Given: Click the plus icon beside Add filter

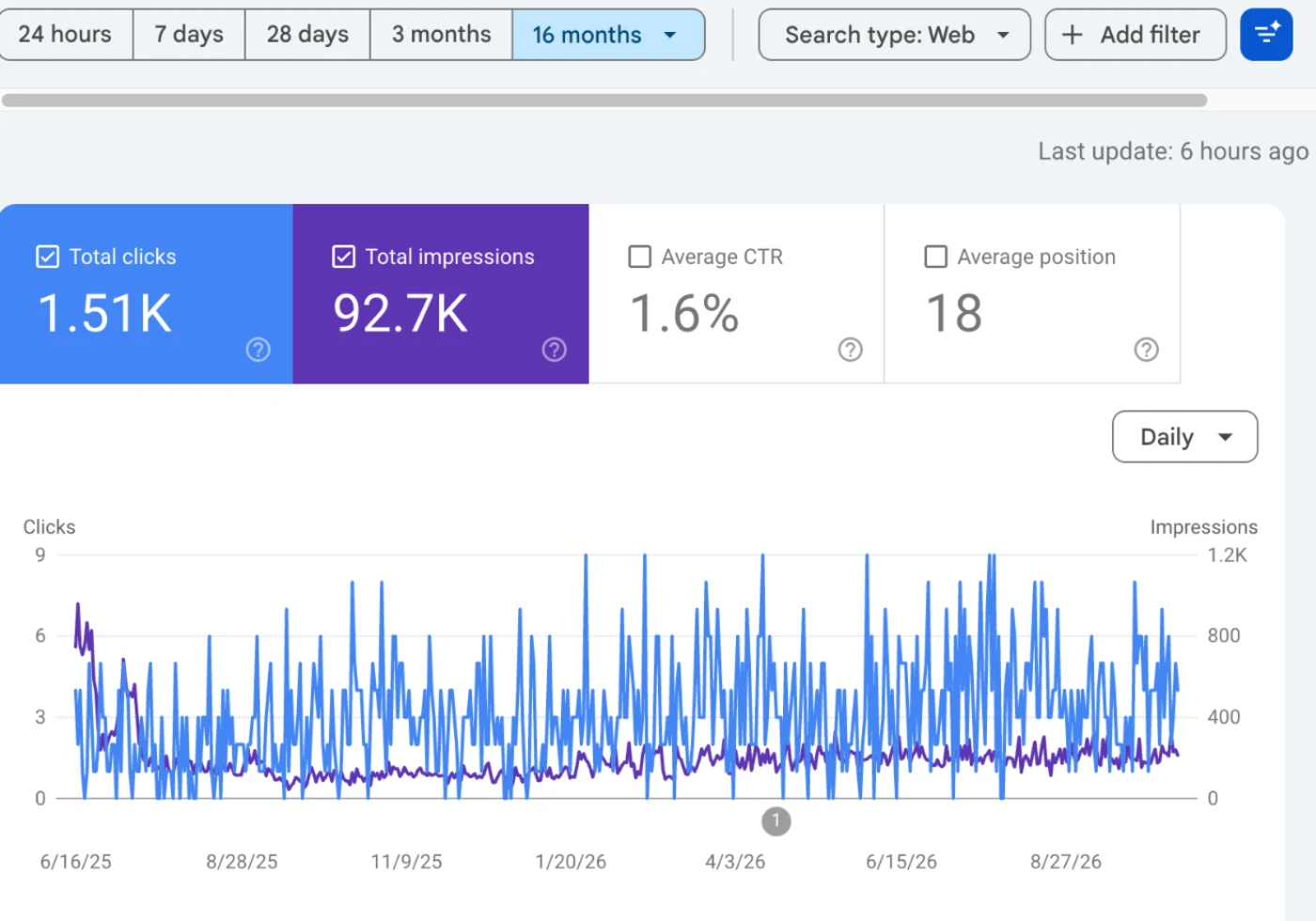Looking at the screenshot, I should point(1072,35).
